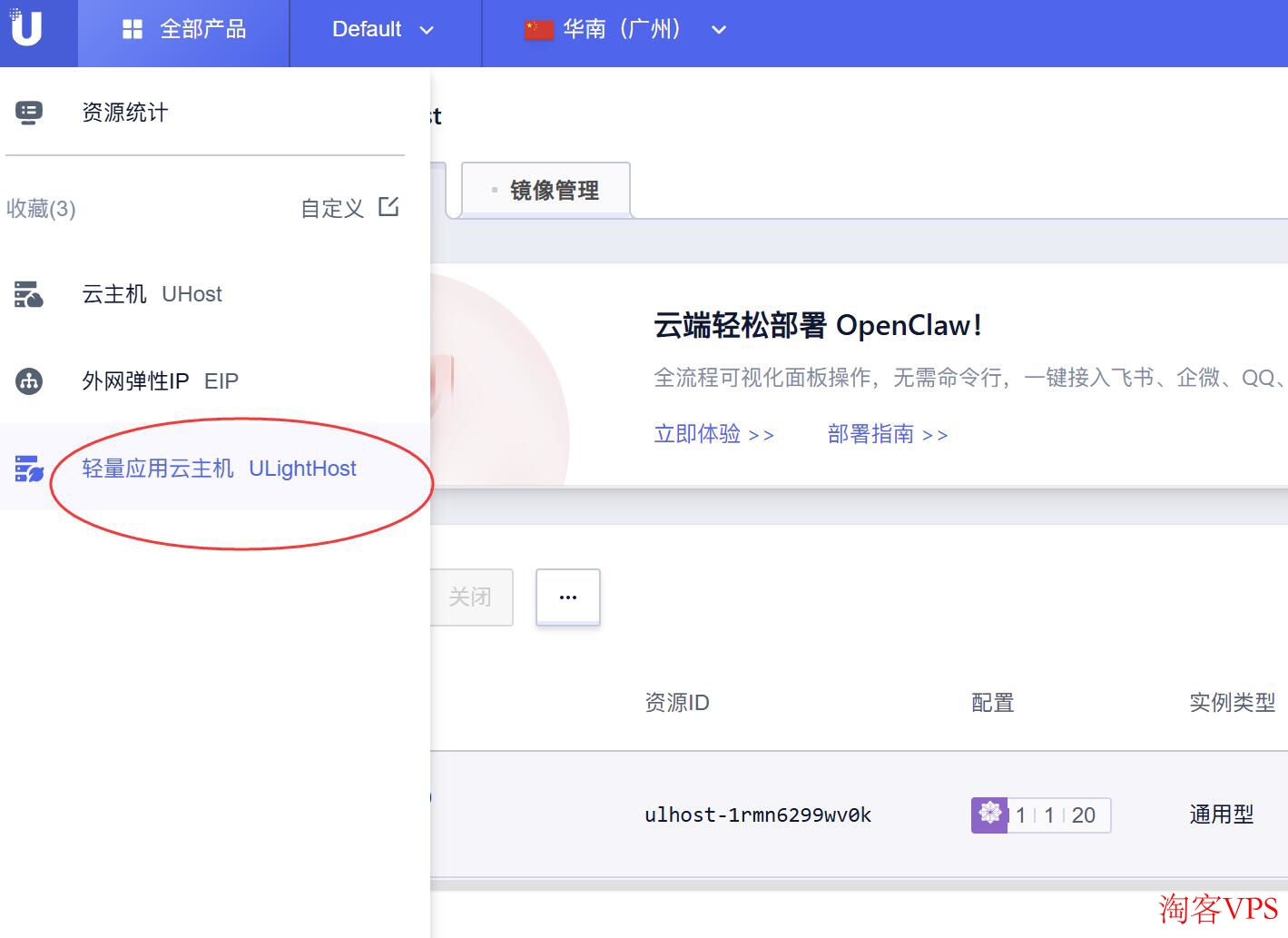Click the 云主机 UHost server icon
Screen dimensions: 1288x938
(29, 294)
